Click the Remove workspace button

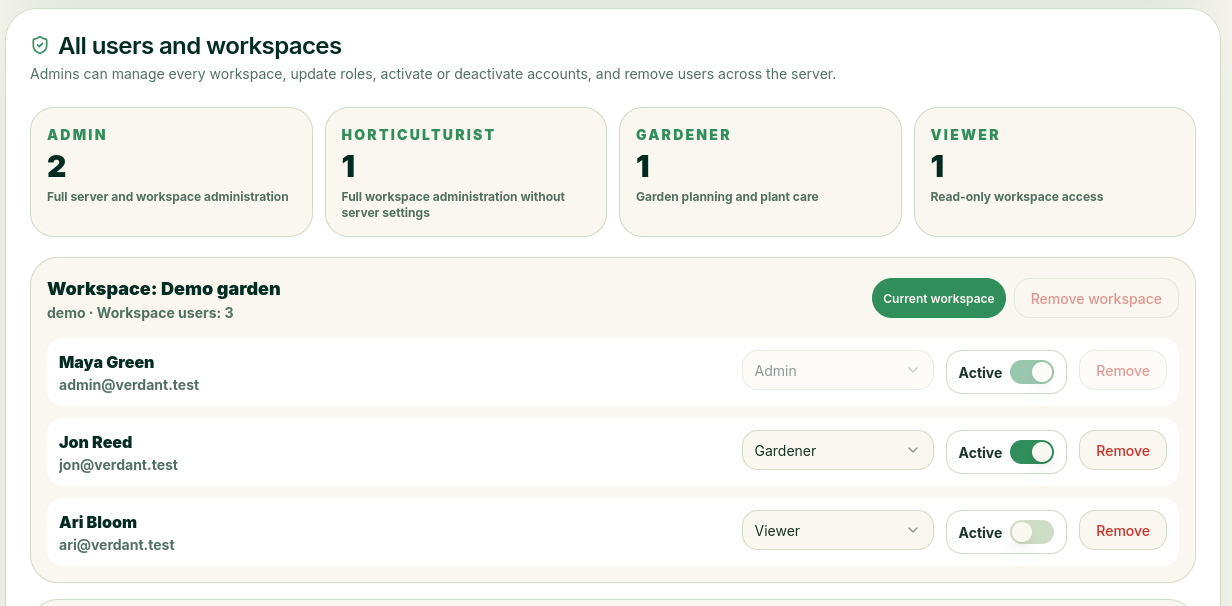(1096, 298)
